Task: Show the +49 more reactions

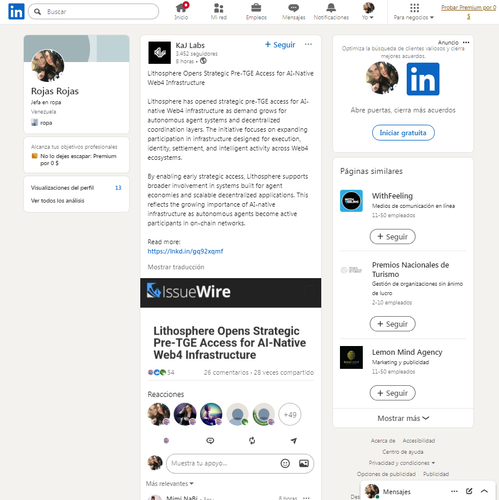Action: [x=290, y=415]
